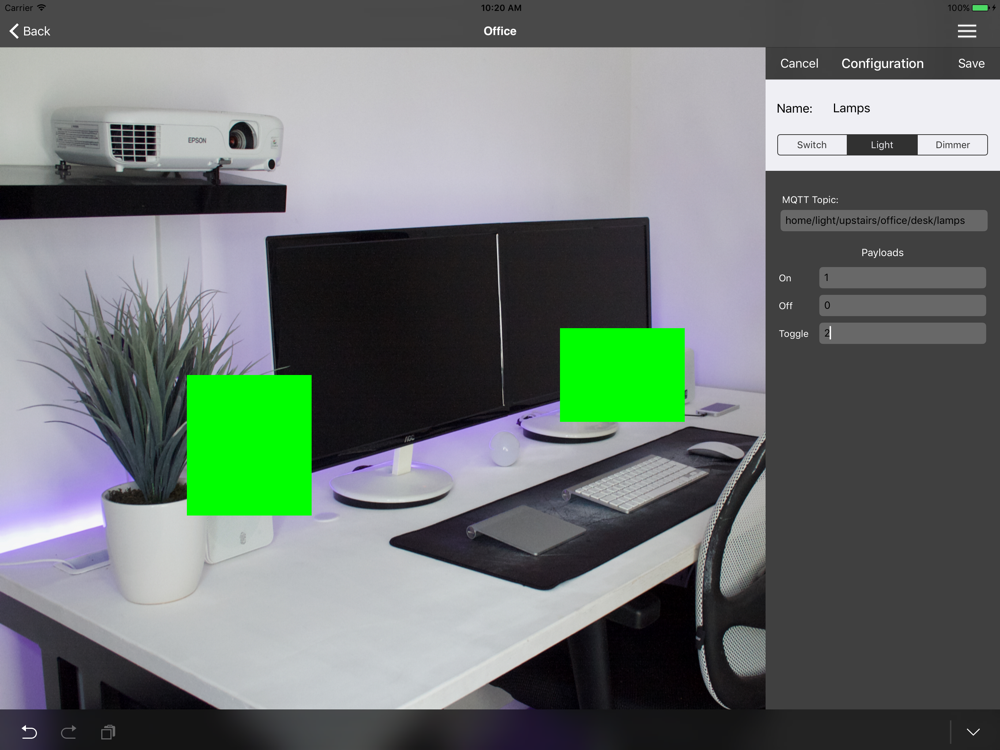
Task: Save the Lamps configuration
Action: click(971, 63)
